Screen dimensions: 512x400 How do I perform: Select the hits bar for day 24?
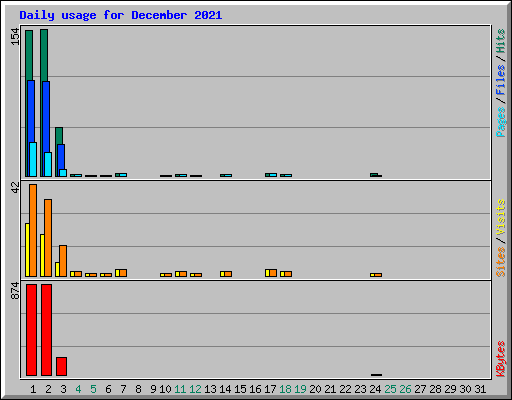click(374, 175)
